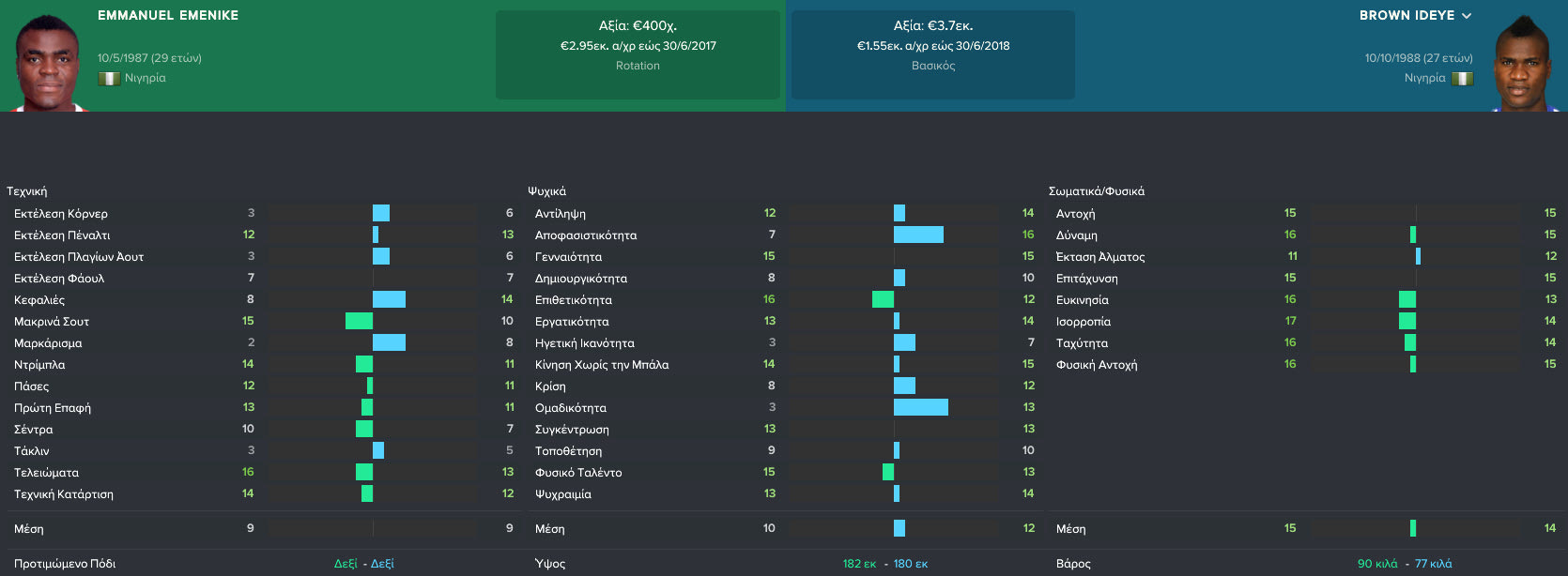Click the Τεχνική section header
Image resolution: width=1568 pixels, height=576 pixels.
click(27, 191)
